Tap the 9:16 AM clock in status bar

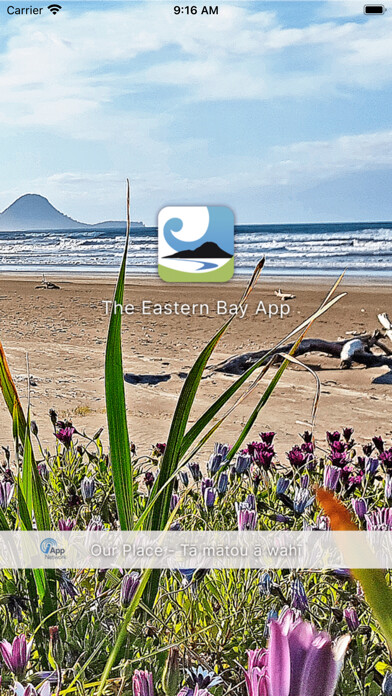(x=196, y=10)
